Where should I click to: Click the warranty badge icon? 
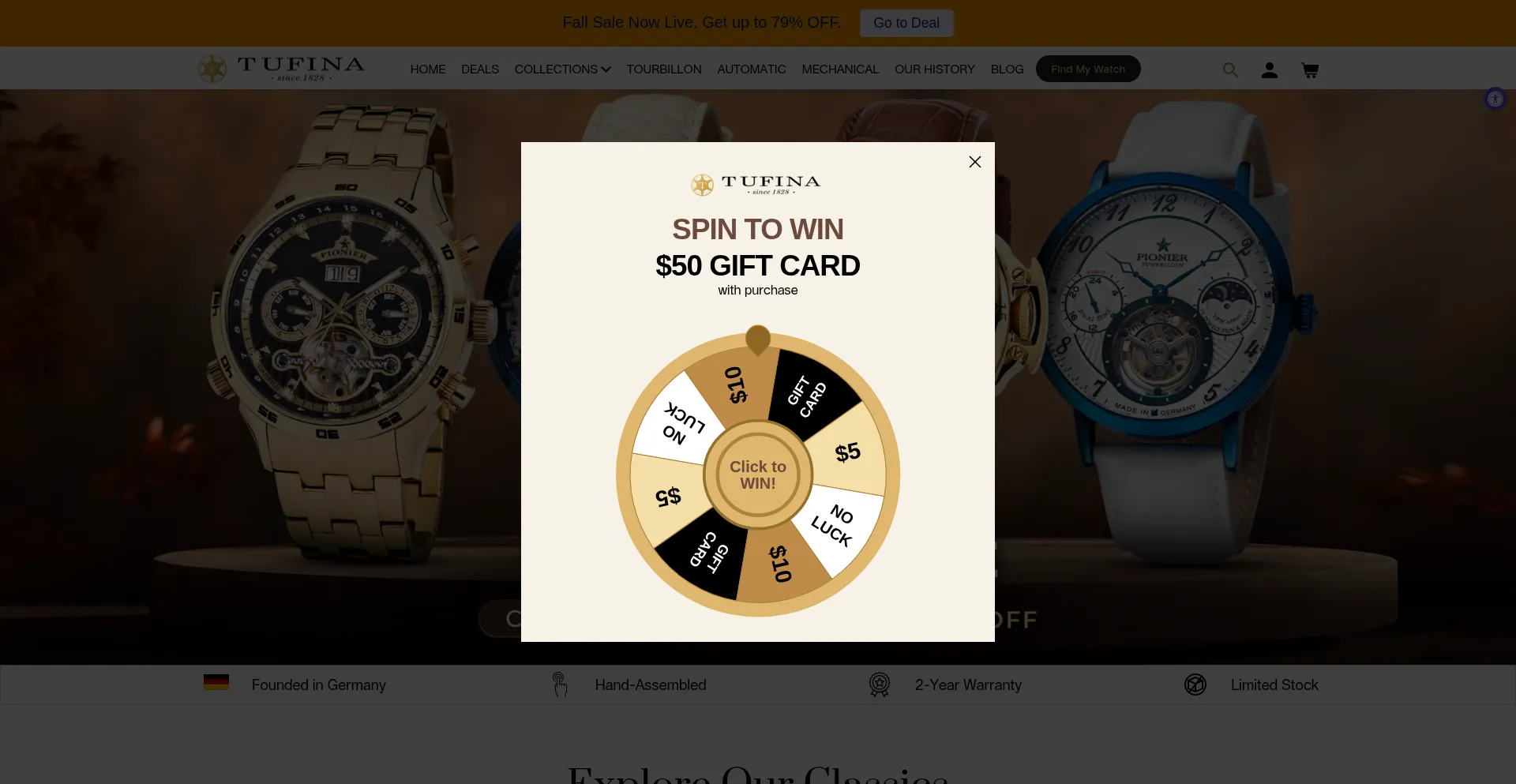[x=880, y=685]
